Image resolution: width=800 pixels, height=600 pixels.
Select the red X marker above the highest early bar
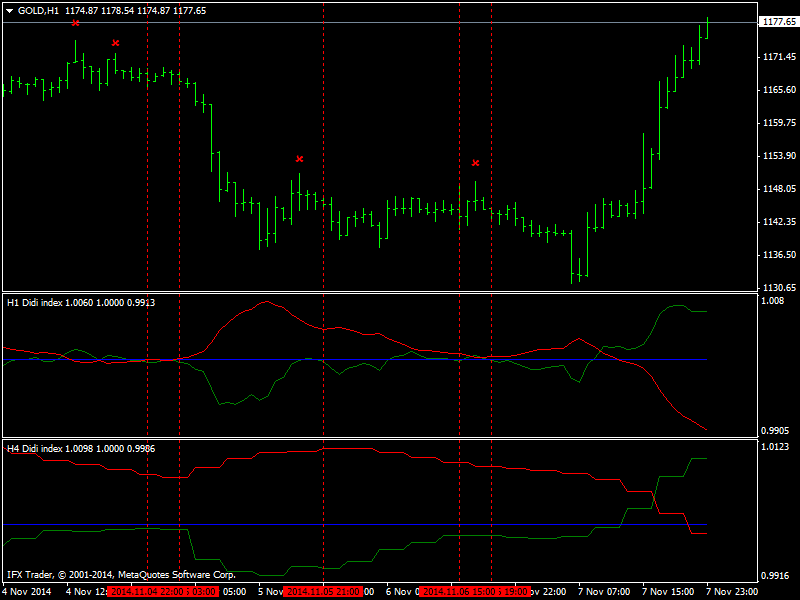pos(76,23)
